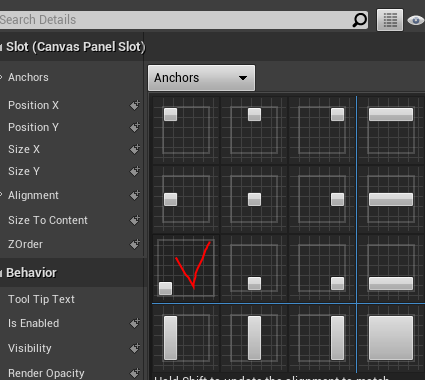Open binding options for Size Y

(135, 171)
